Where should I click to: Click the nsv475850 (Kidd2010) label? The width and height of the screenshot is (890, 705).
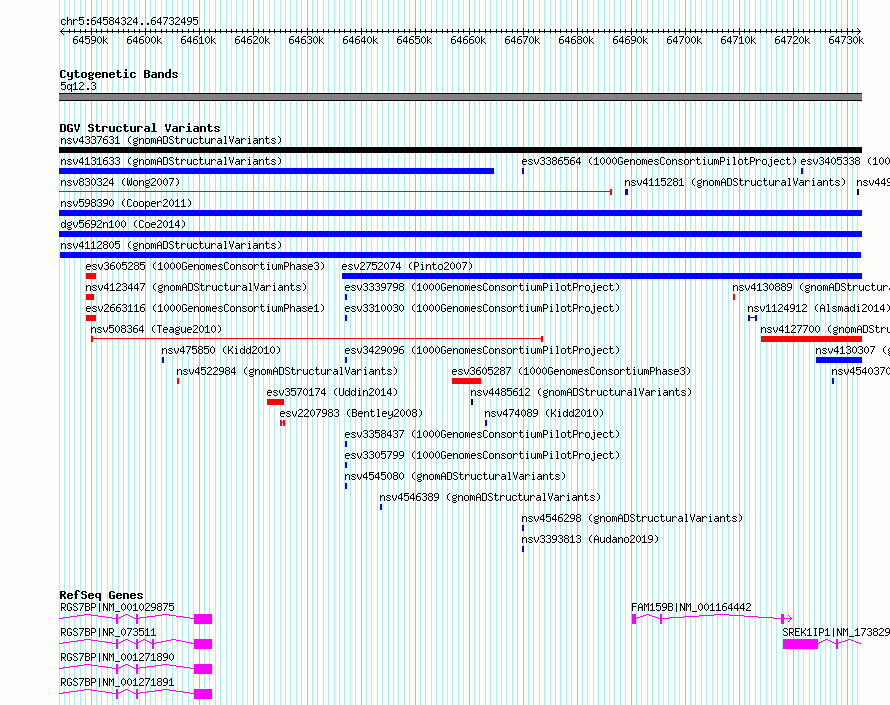pyautogui.click(x=221, y=350)
